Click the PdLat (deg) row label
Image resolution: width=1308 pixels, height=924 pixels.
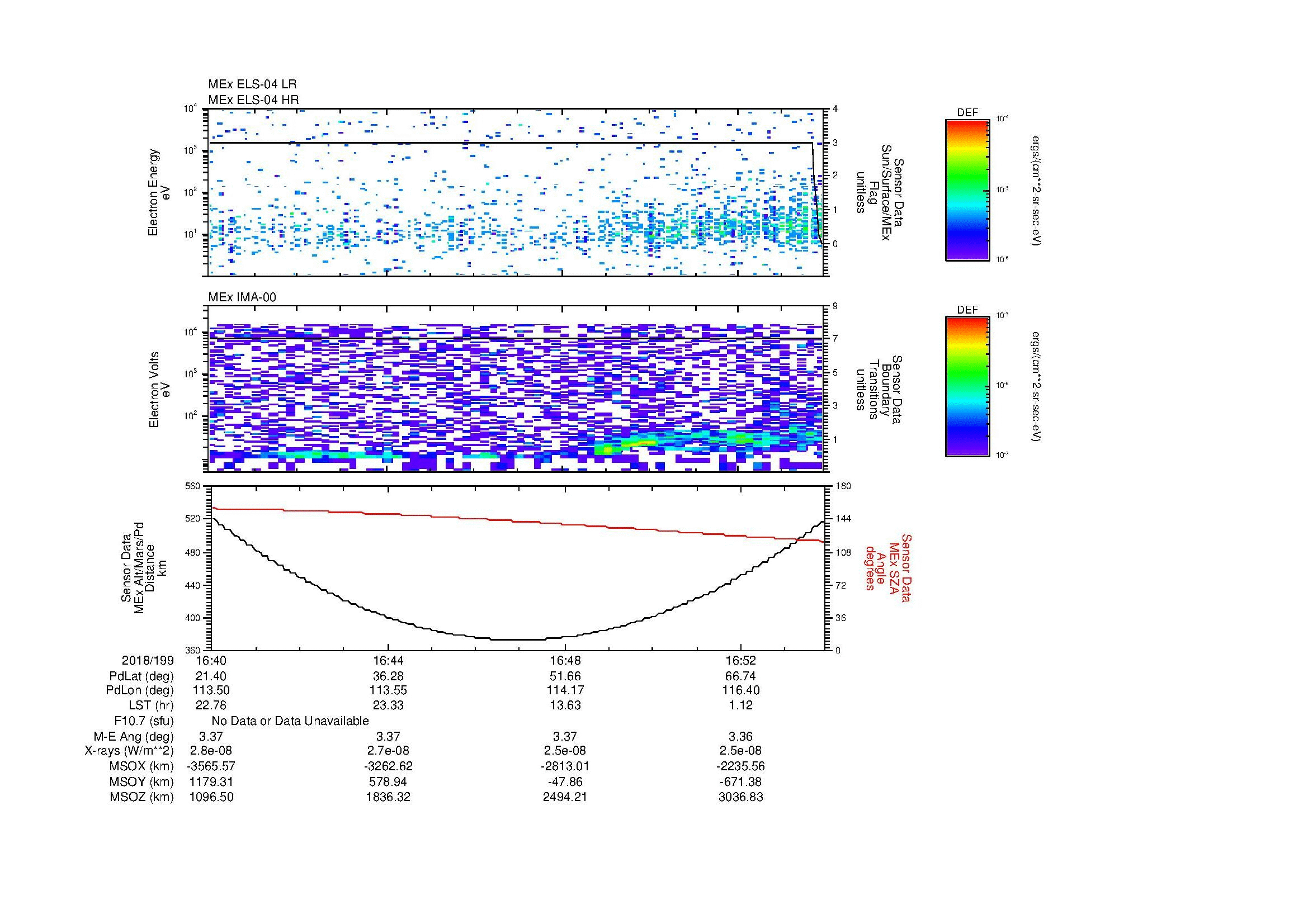pyautogui.click(x=141, y=676)
